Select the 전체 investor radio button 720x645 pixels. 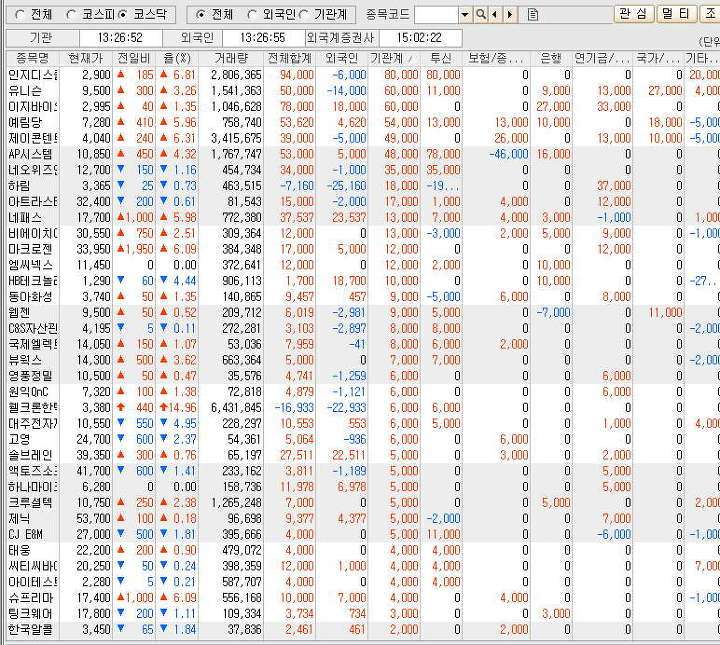(x=200, y=15)
